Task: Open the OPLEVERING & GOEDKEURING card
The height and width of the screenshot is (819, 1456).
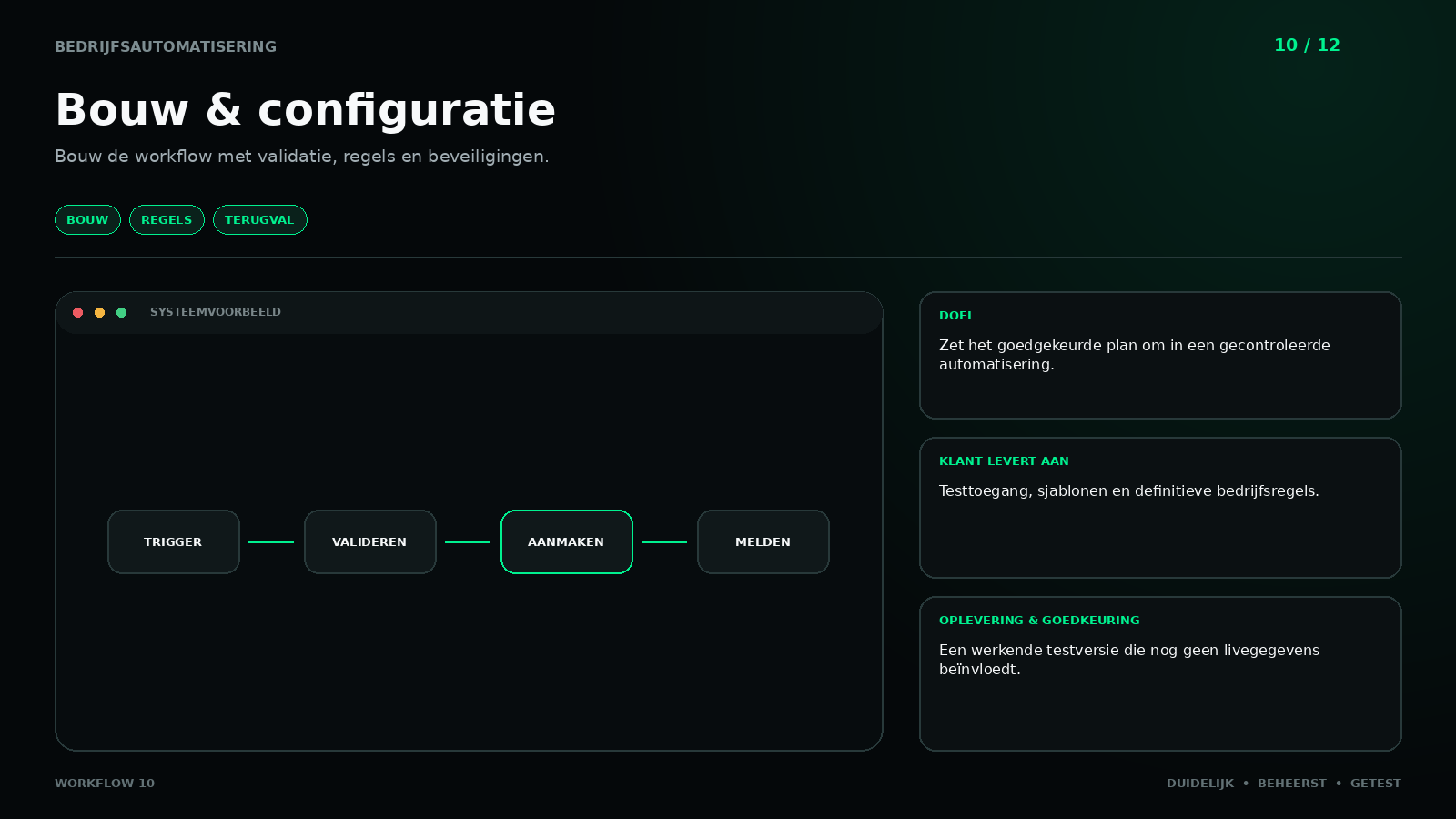Action: click(1160, 673)
